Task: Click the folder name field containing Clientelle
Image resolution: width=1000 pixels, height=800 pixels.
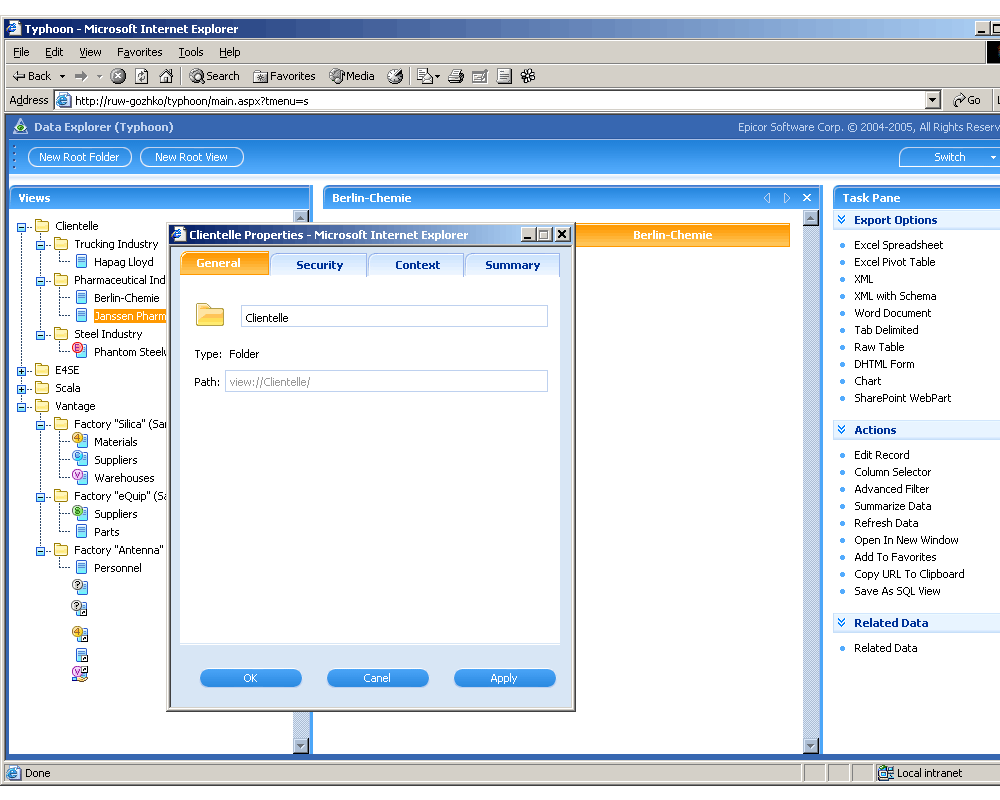Action: tap(394, 316)
